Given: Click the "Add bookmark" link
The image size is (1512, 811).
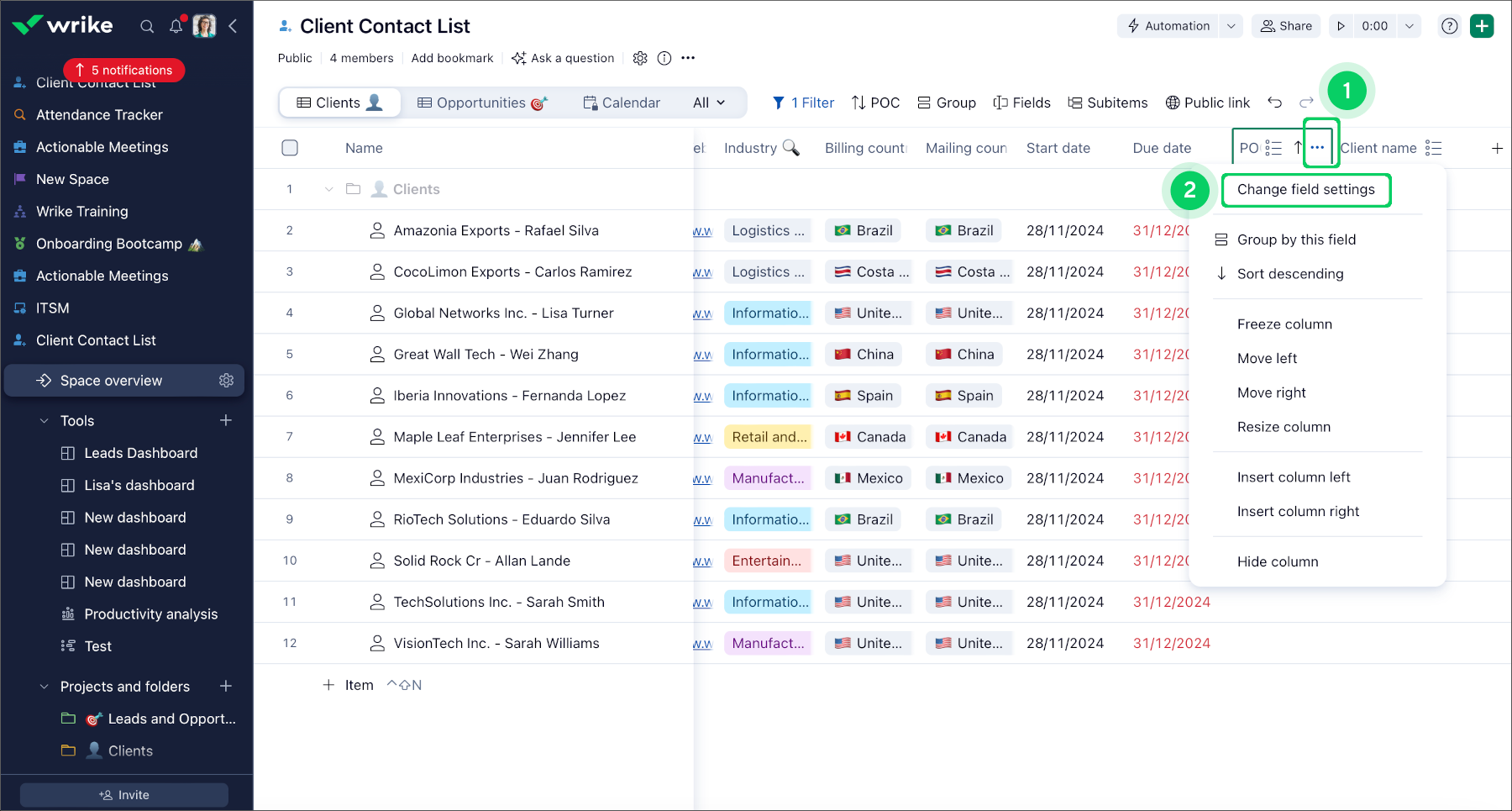Looking at the screenshot, I should (452, 58).
